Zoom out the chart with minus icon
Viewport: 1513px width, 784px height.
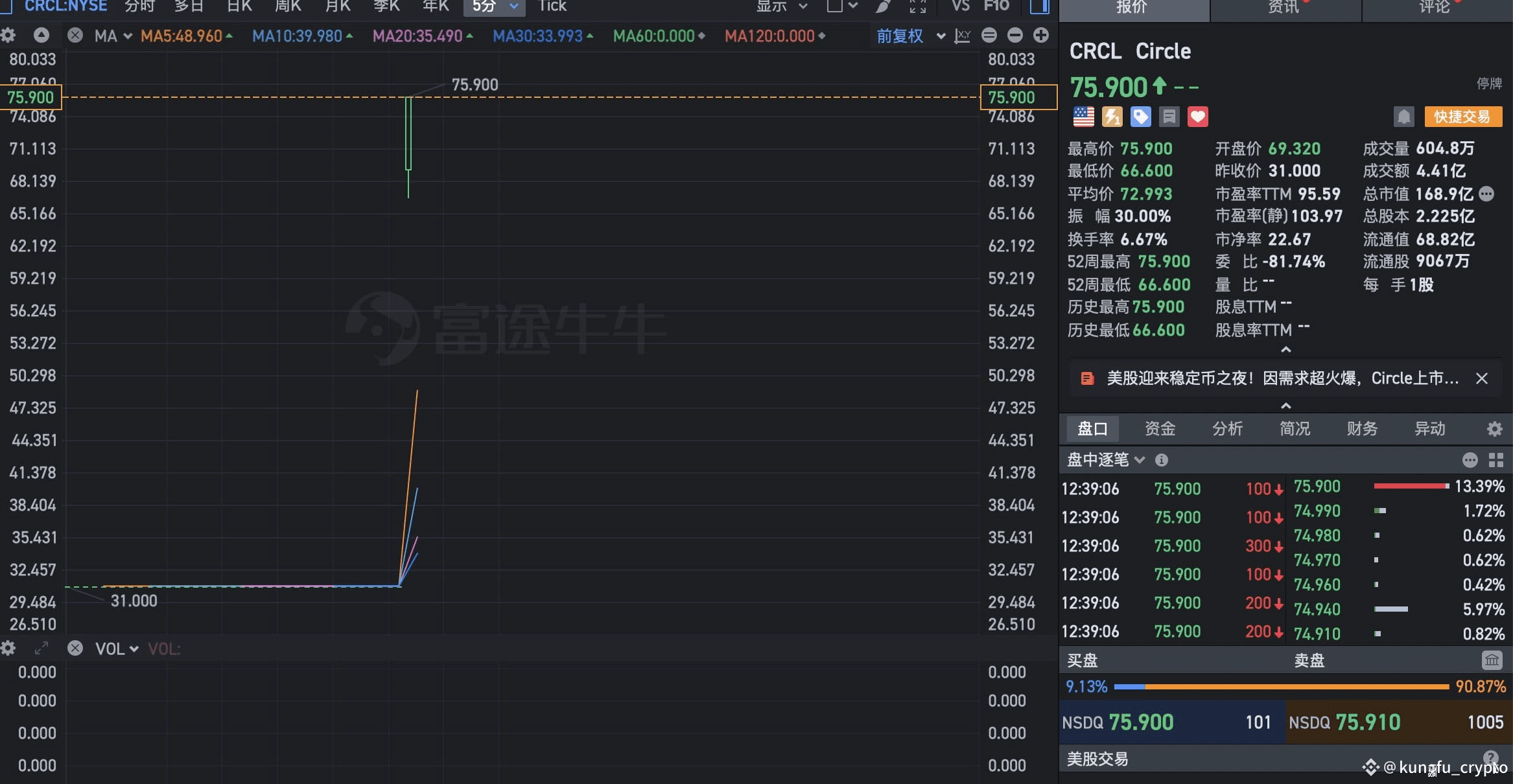[x=1015, y=35]
